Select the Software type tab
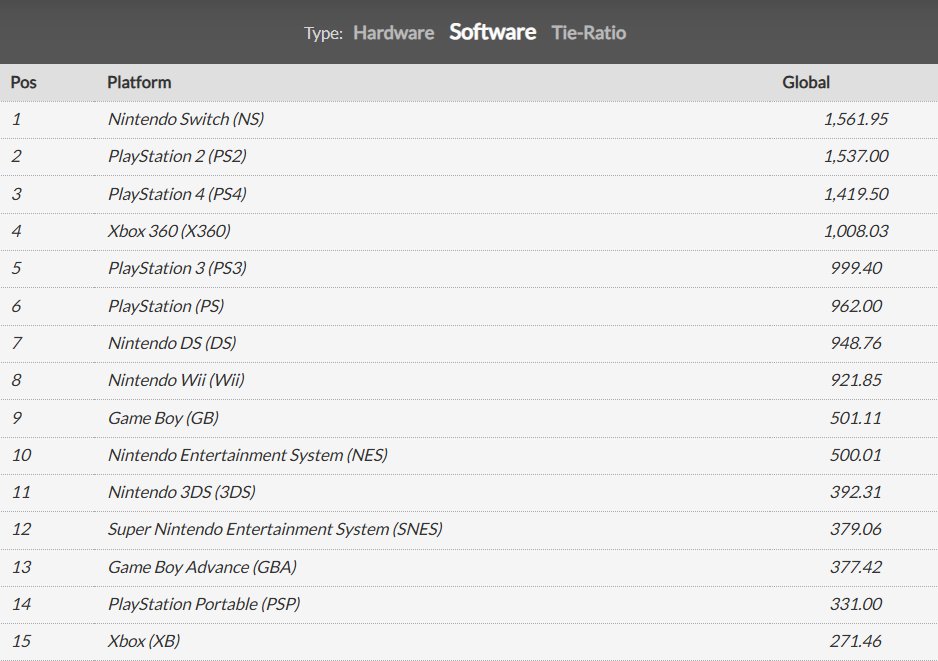 tap(492, 32)
